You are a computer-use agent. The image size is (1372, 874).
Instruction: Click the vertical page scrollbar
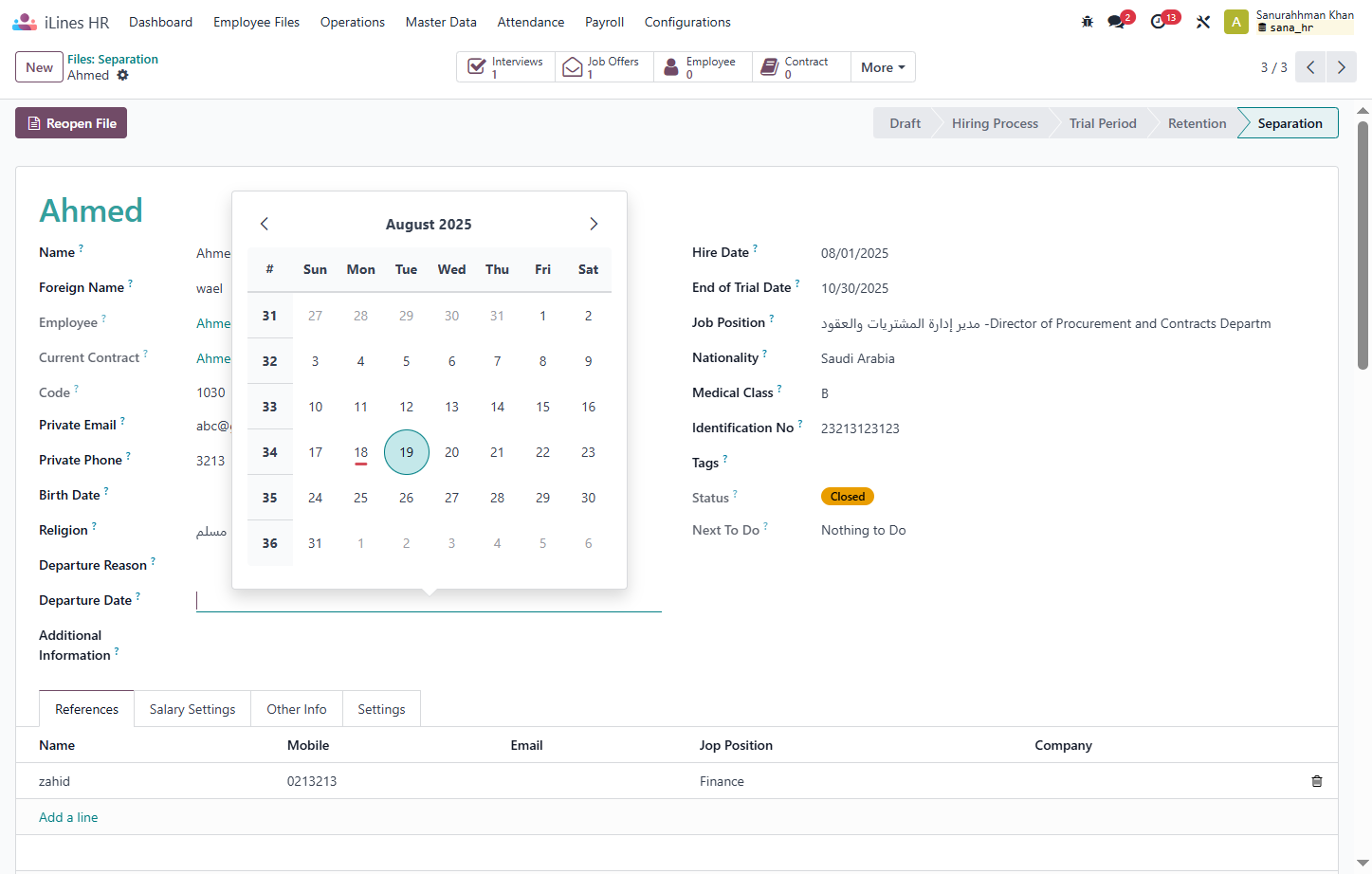1363,244
